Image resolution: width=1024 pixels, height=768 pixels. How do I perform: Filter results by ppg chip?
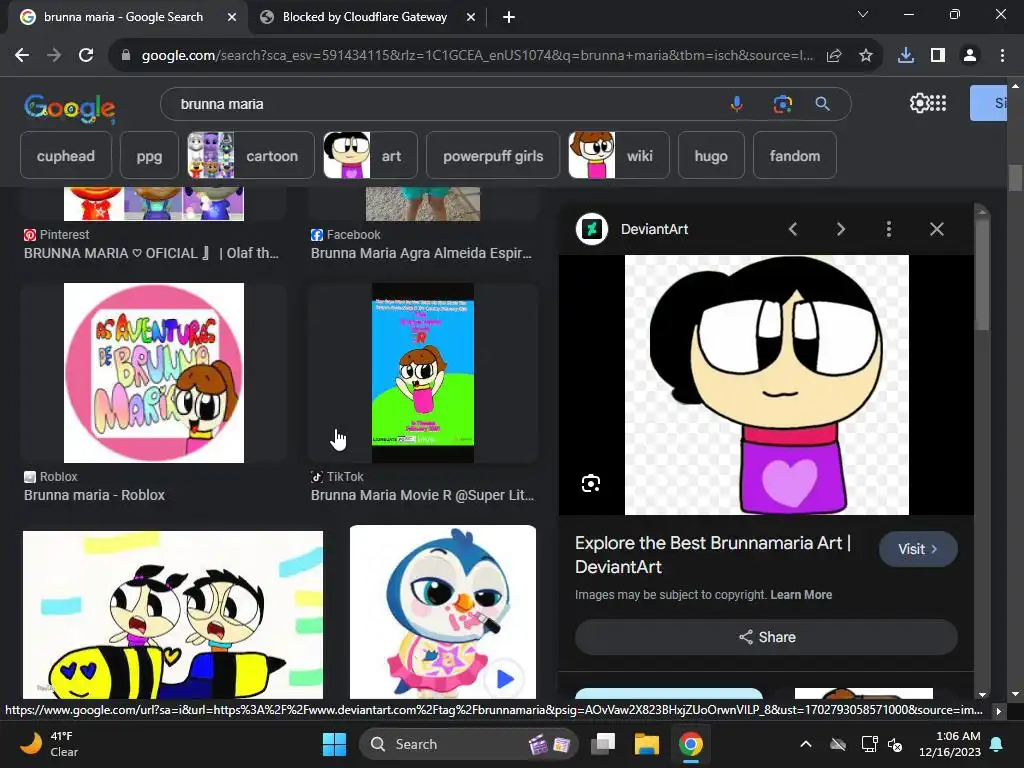[150, 155]
